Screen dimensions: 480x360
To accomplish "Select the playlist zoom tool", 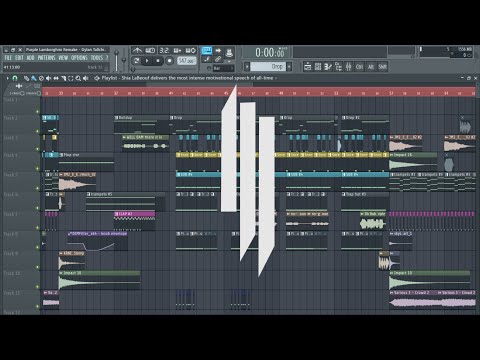I will [x=78, y=78].
